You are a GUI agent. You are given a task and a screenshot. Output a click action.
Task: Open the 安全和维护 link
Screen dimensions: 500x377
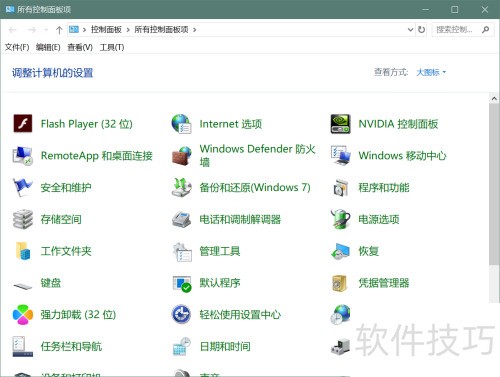coord(66,188)
